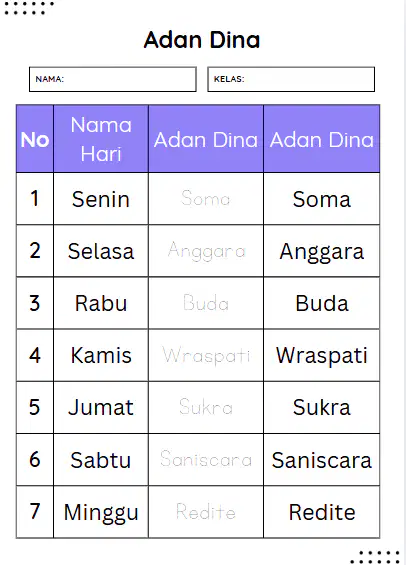Click row number 7 cell

click(x=35, y=512)
